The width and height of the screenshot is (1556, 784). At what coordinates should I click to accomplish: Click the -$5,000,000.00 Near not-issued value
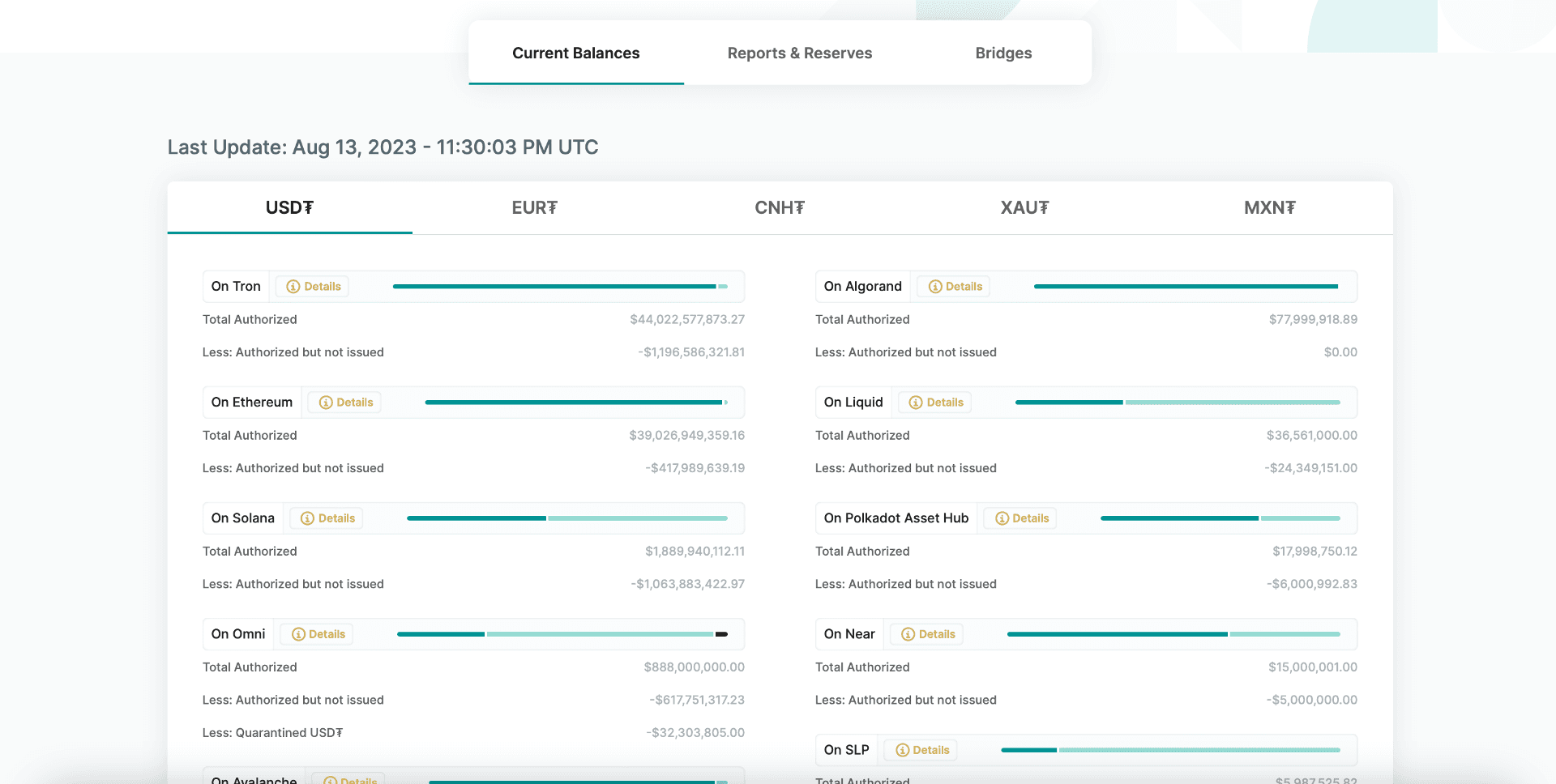[x=1312, y=700]
